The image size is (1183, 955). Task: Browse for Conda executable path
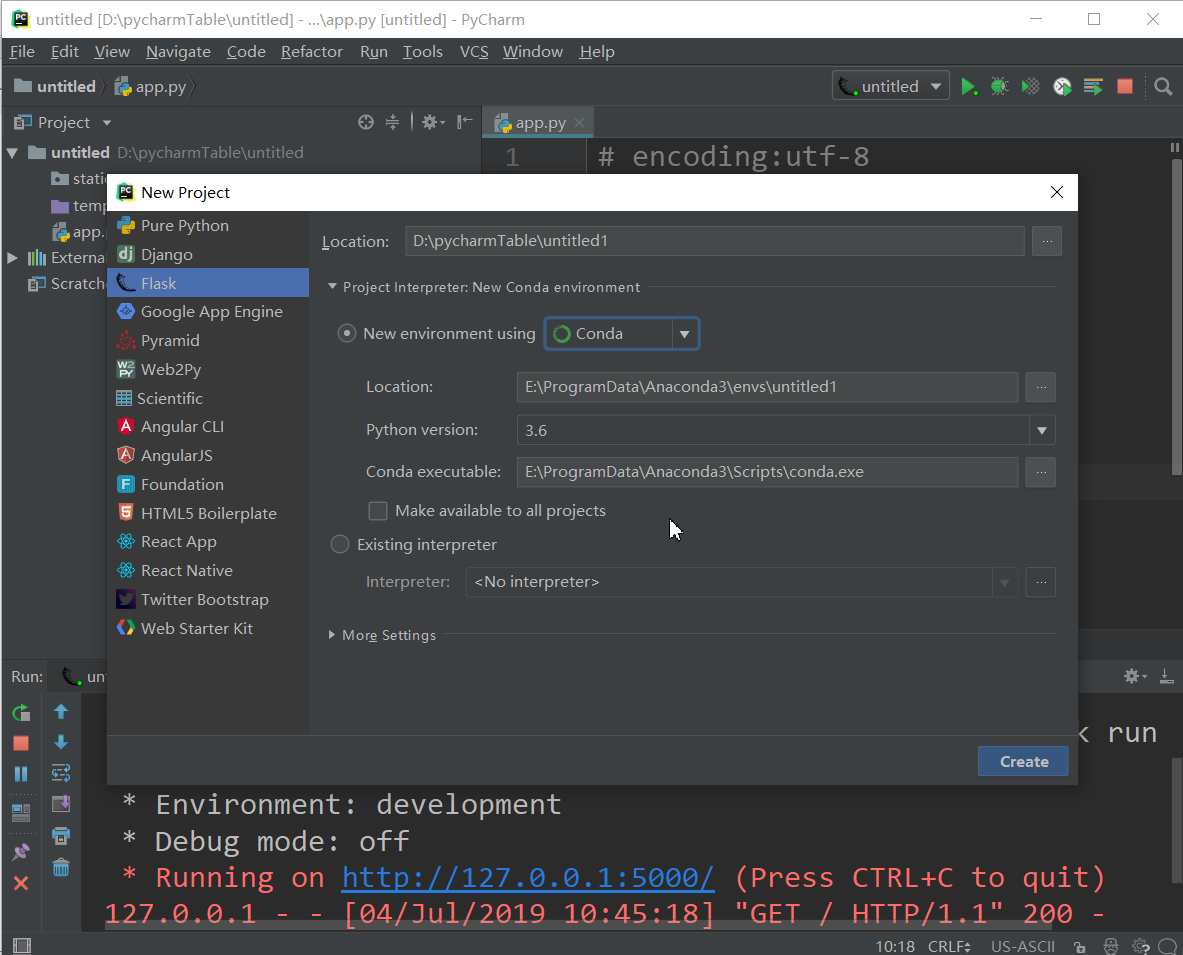click(x=1041, y=472)
